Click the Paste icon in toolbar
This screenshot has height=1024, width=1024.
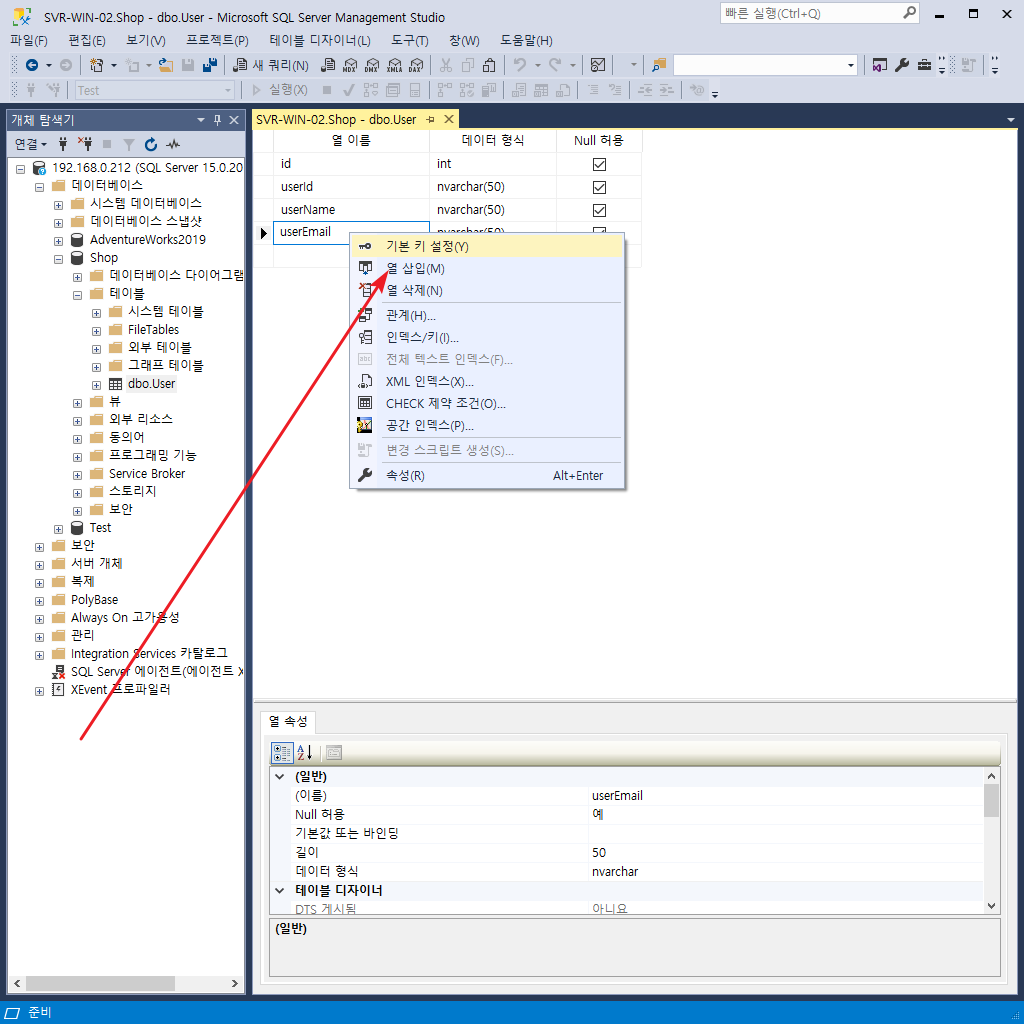[x=489, y=65]
